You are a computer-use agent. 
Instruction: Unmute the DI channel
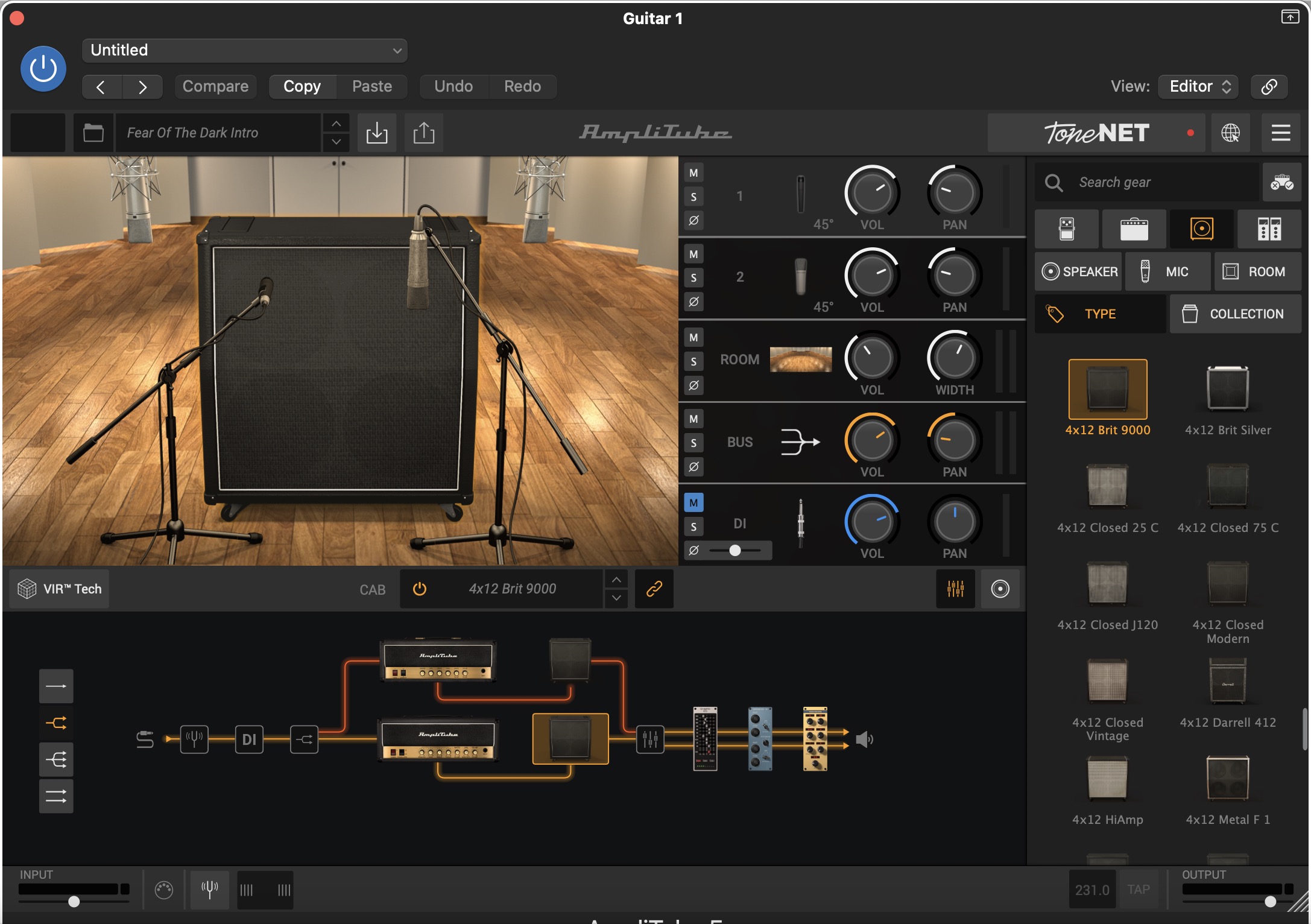[x=693, y=503]
